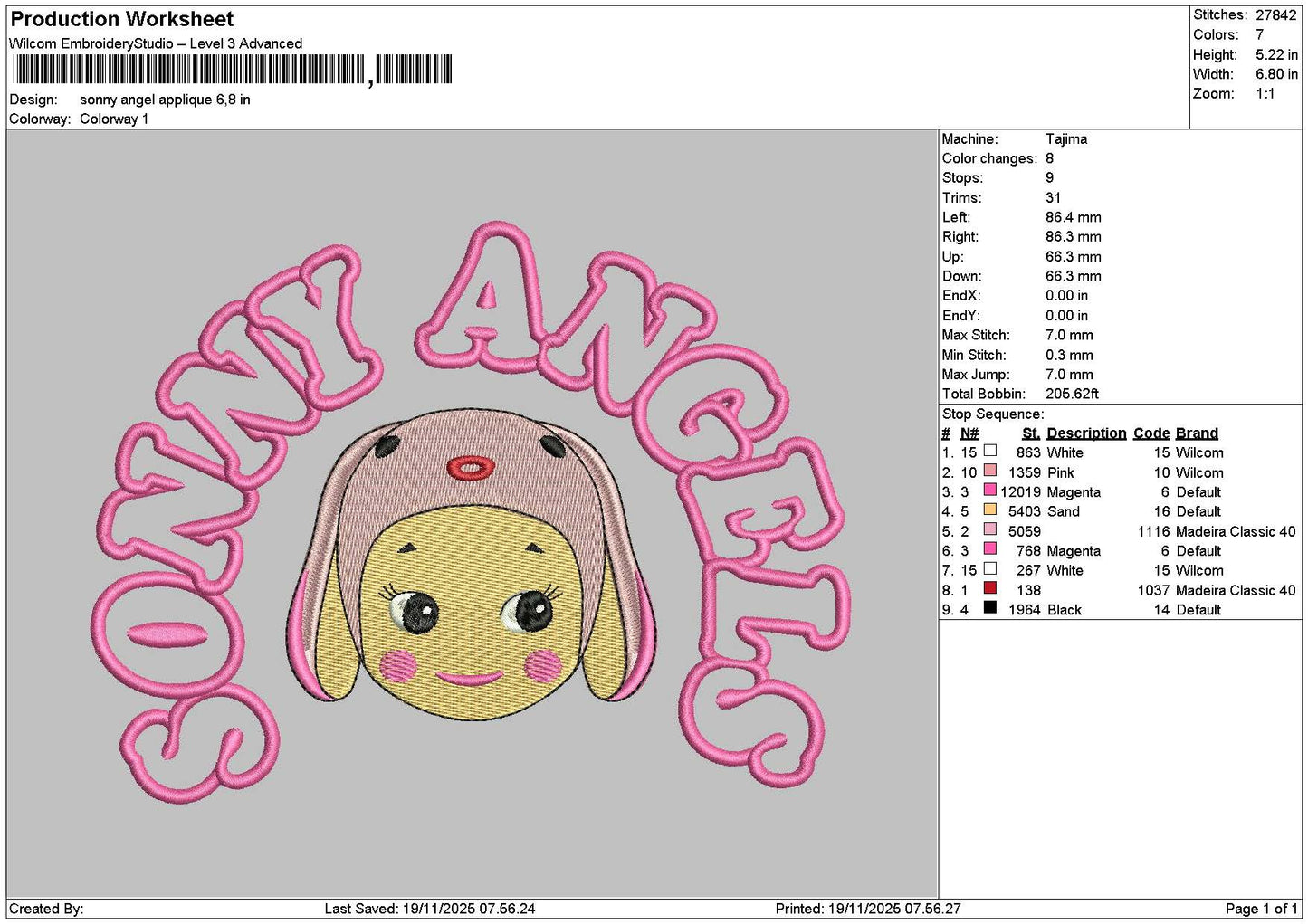Click the 'Created By:' footer label
The width and height of the screenshot is (1308, 924).
click(x=46, y=909)
